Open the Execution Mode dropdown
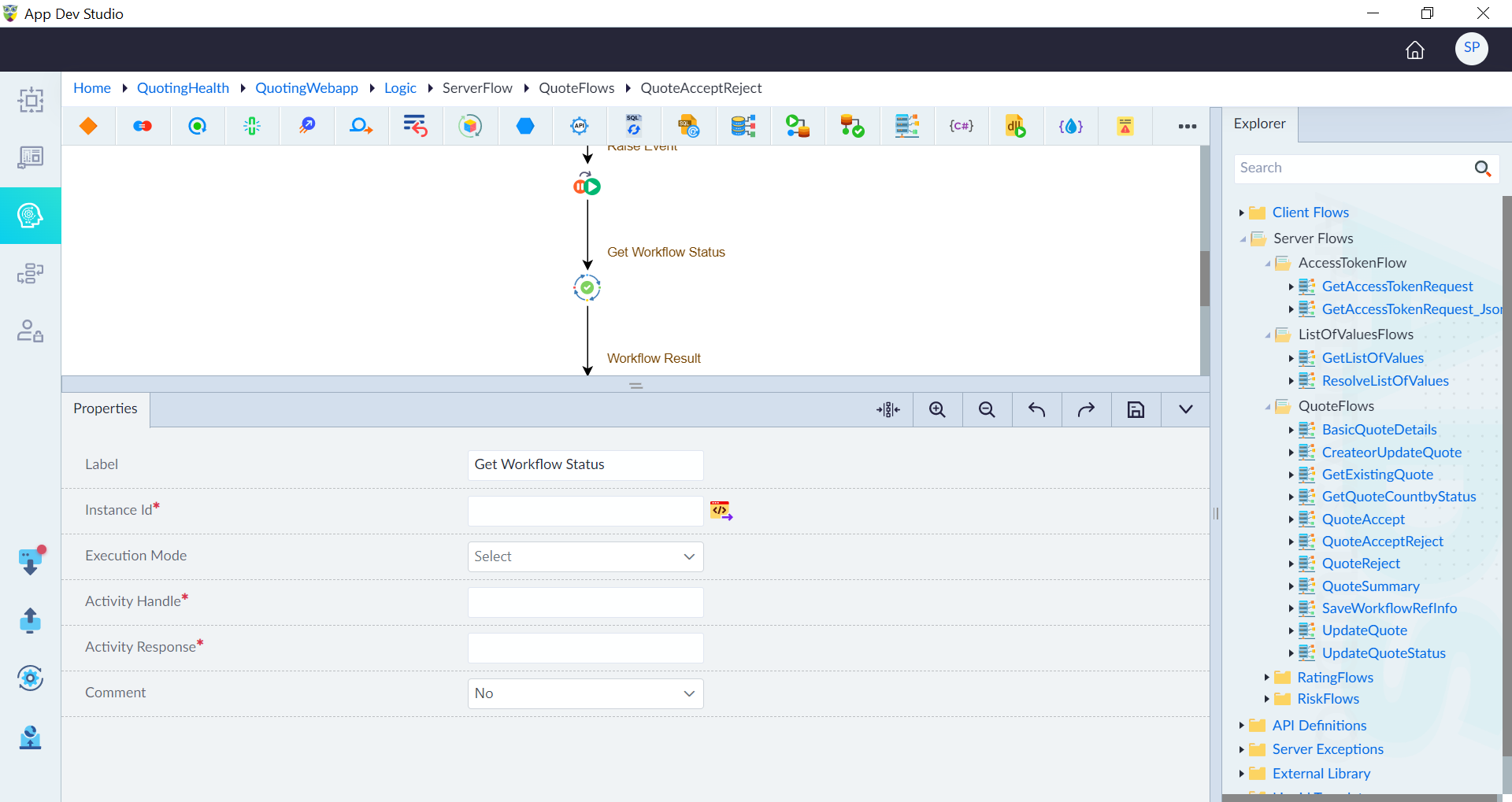1512x802 pixels. [x=585, y=556]
